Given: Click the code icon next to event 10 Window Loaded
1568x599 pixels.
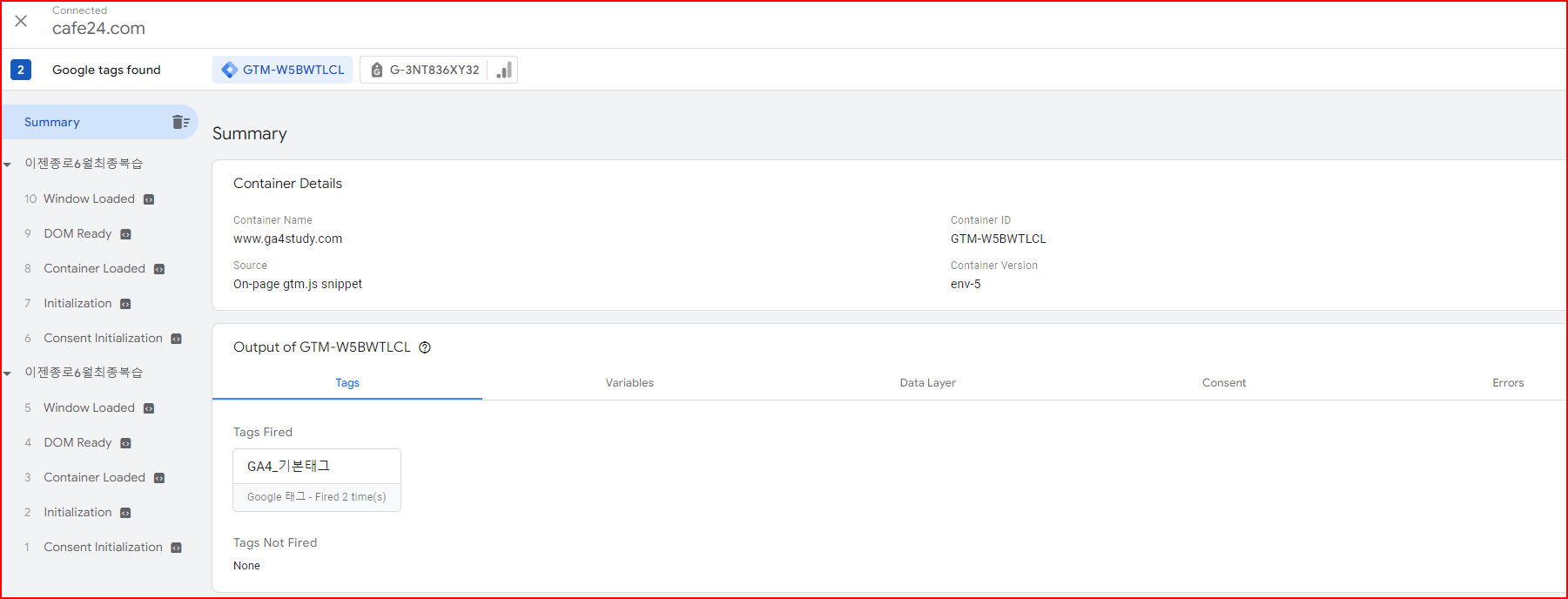Looking at the screenshot, I should click(149, 199).
